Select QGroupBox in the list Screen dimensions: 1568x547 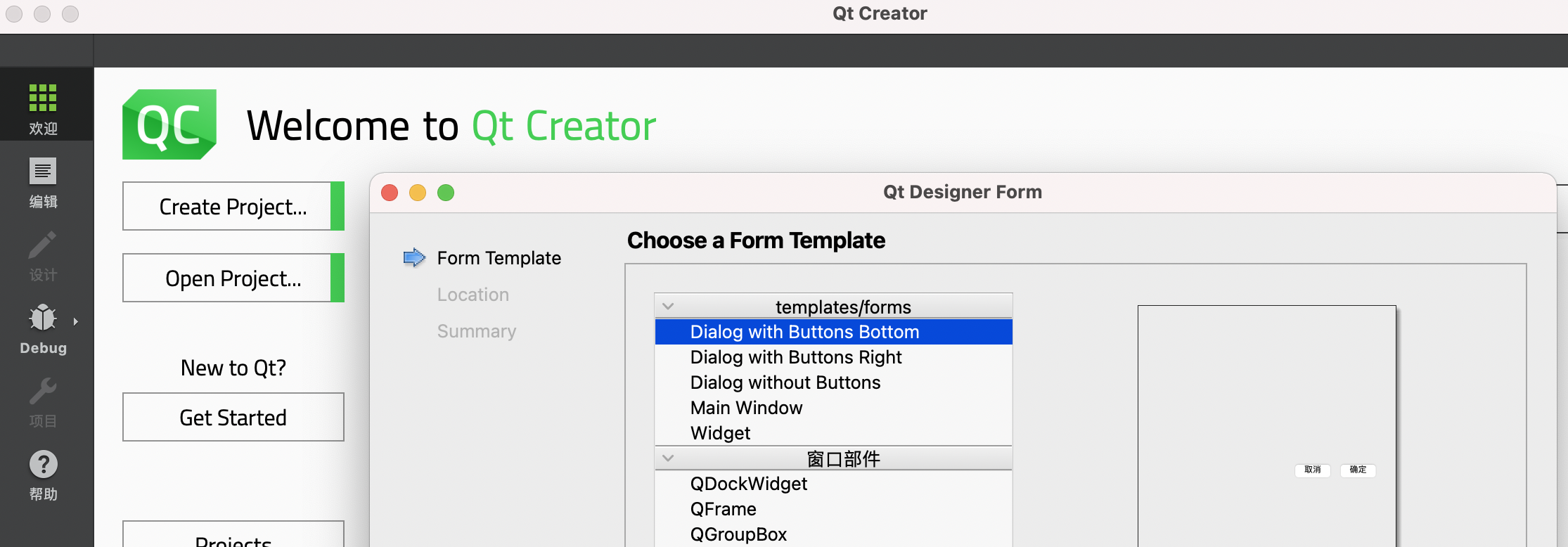point(833,534)
